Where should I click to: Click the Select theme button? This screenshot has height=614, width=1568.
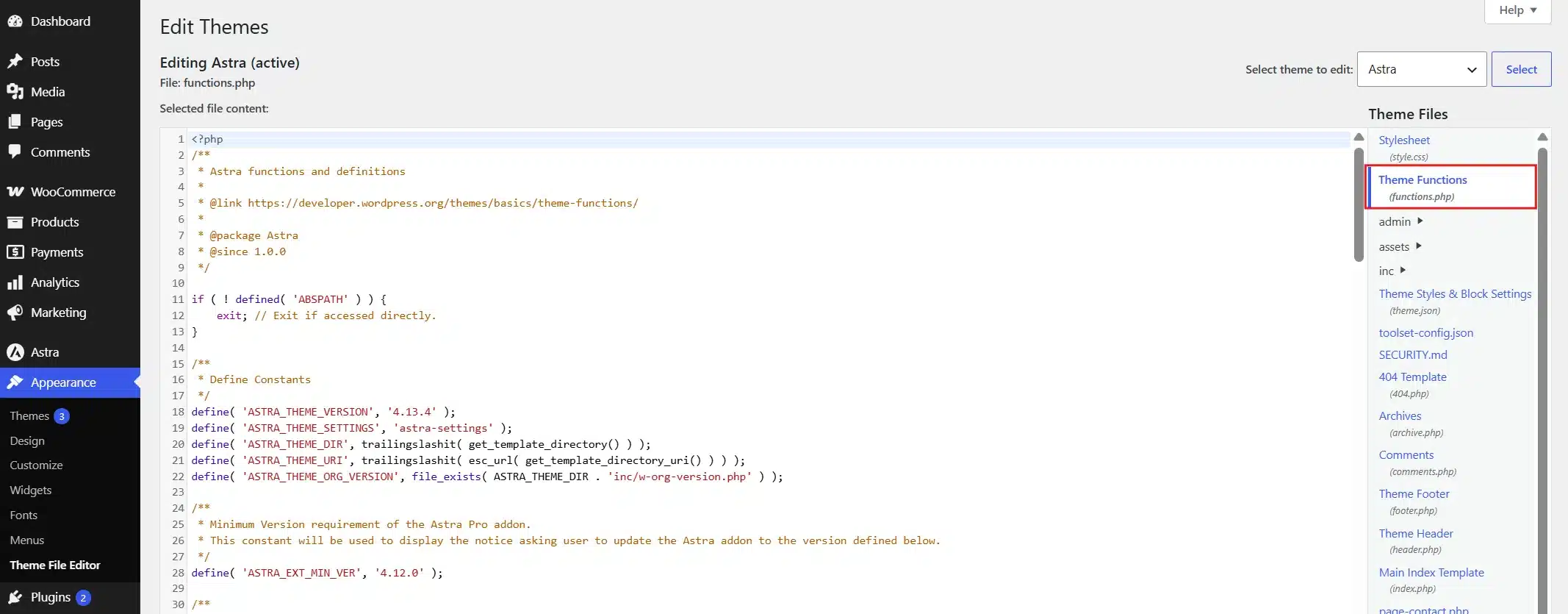(1521, 69)
